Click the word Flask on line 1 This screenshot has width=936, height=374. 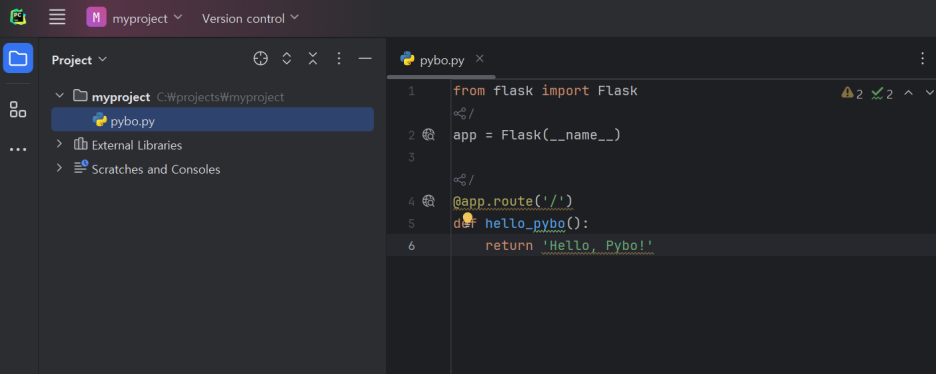[x=617, y=91]
